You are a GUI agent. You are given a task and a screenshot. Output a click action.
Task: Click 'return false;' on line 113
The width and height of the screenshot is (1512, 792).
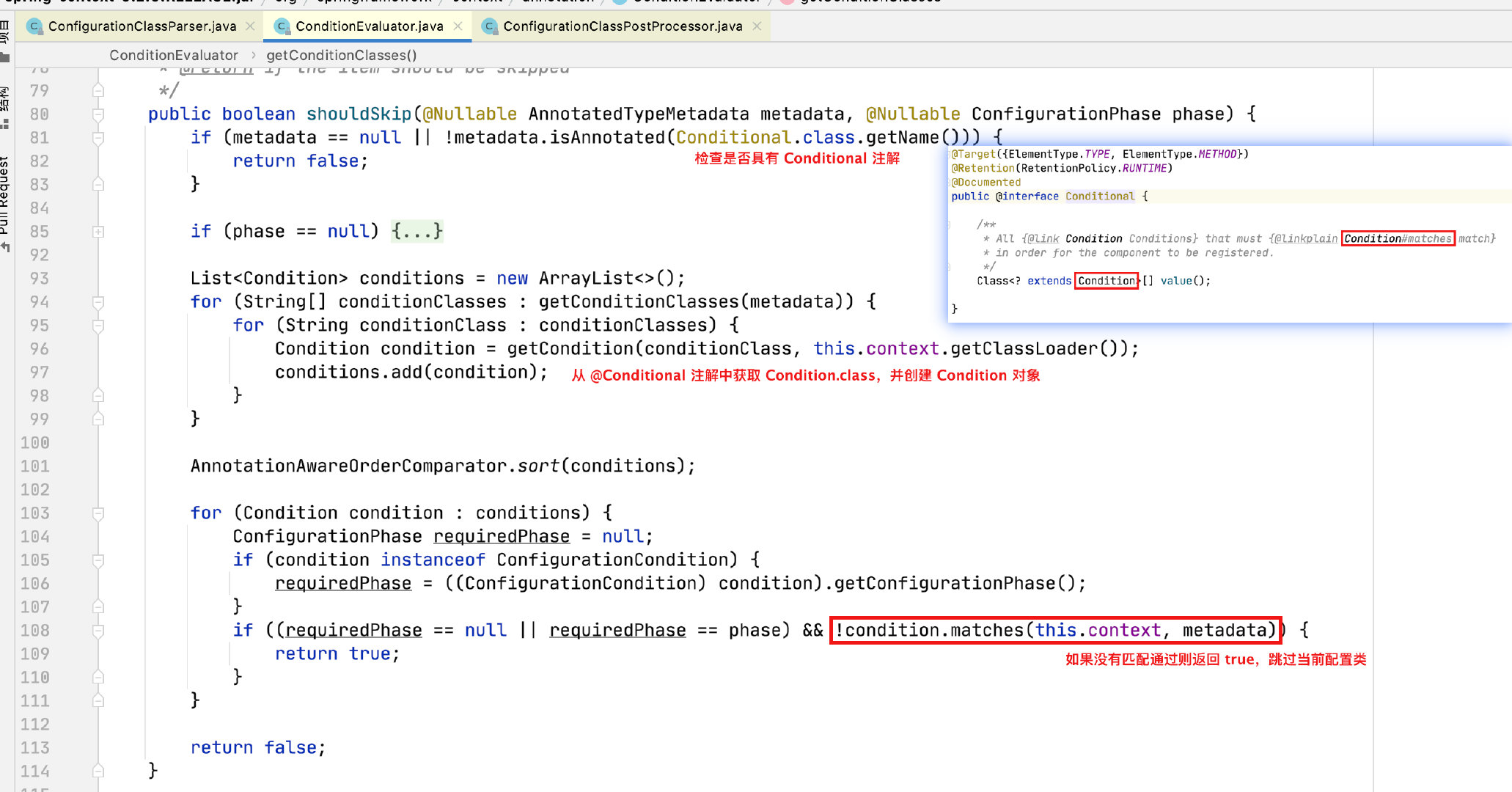click(x=258, y=747)
